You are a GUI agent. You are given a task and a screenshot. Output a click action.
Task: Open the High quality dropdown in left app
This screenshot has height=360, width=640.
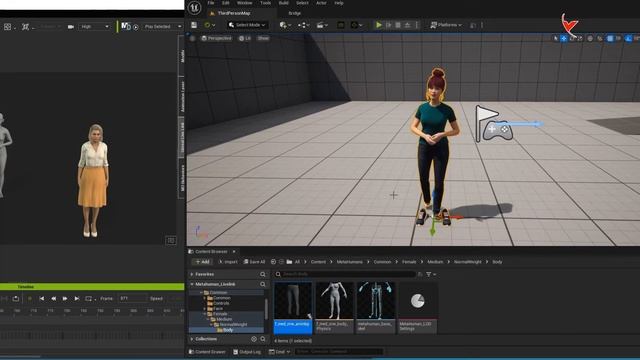click(95, 27)
